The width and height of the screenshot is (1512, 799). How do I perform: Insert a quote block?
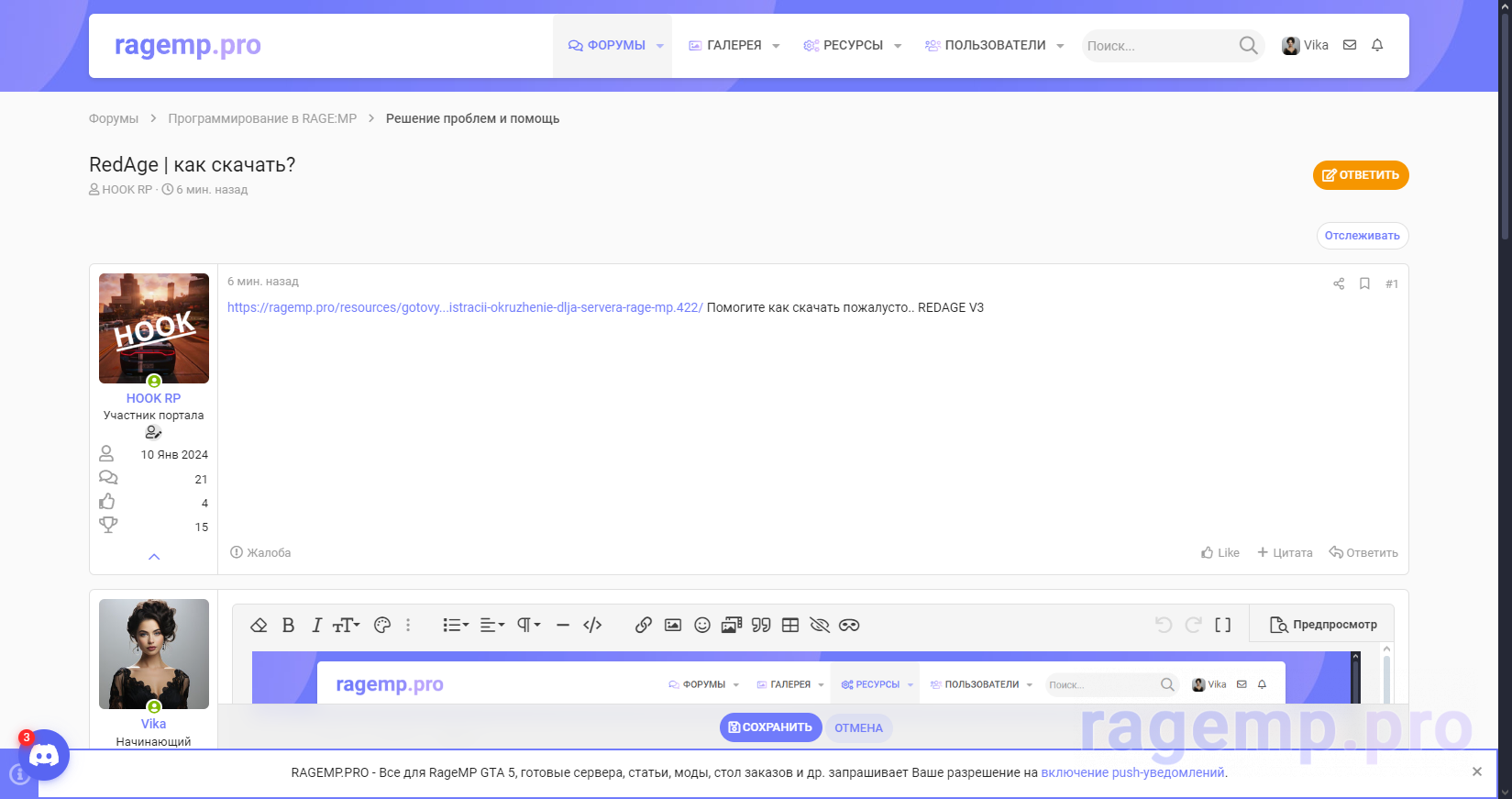coord(761,625)
